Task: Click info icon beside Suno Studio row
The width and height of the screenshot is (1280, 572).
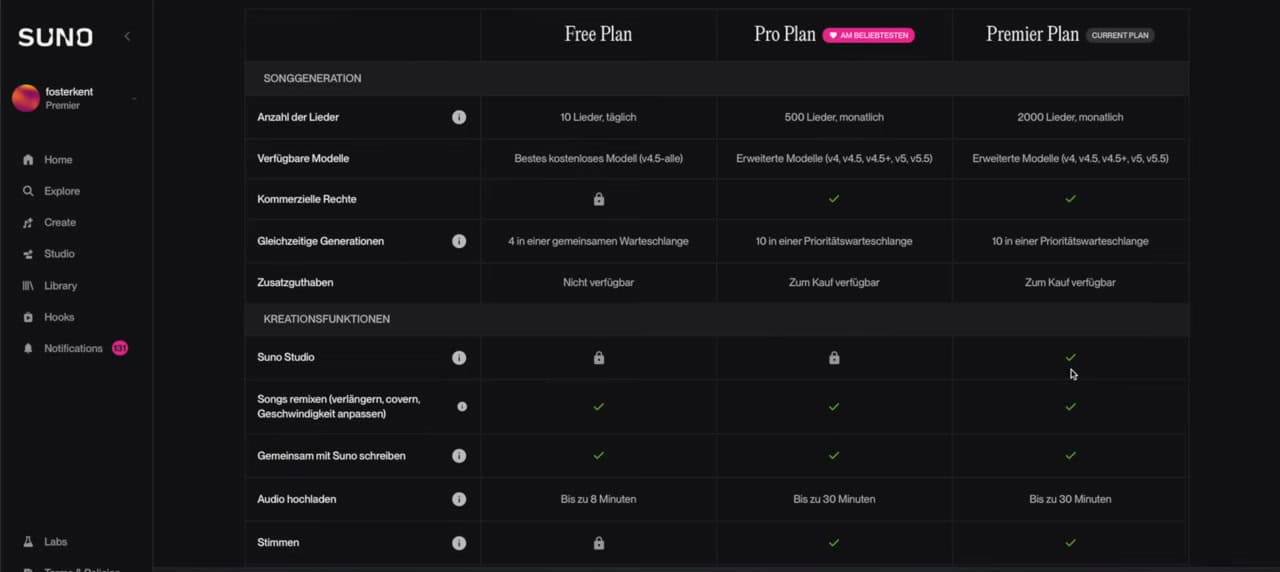Action: (459, 357)
